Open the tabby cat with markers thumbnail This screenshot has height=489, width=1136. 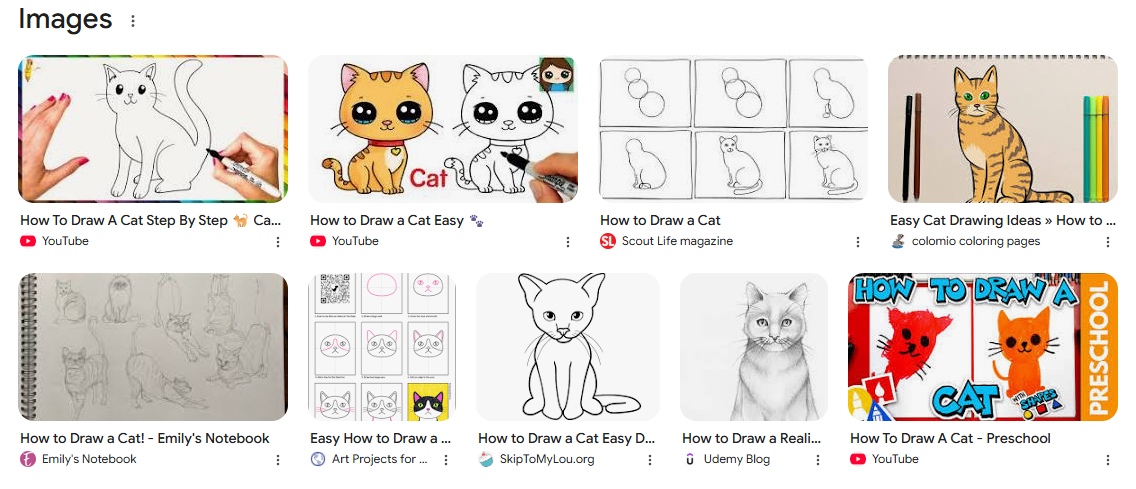[x=1003, y=129]
